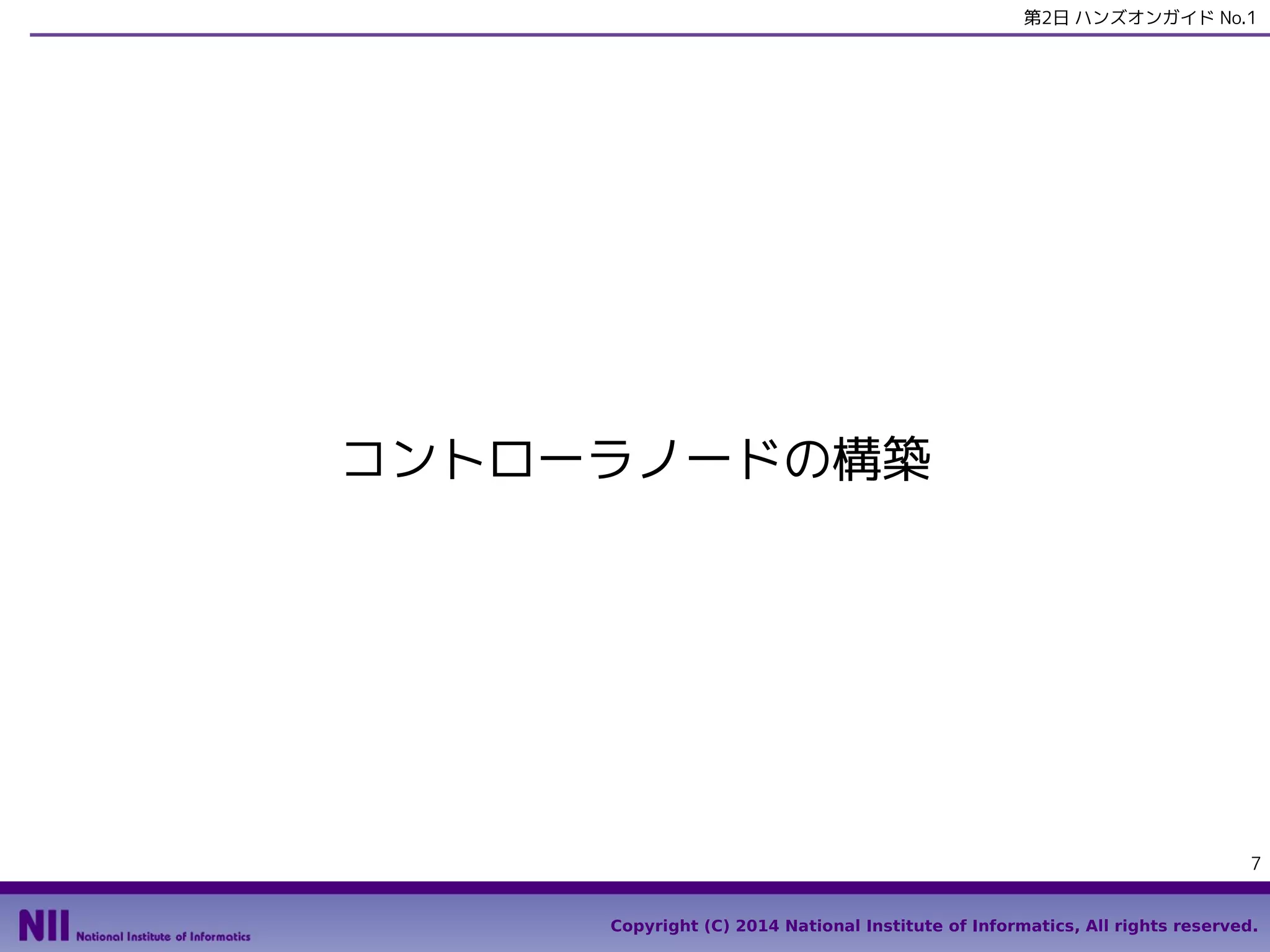Image resolution: width=1270 pixels, height=952 pixels.
Task: Select the Copyright (C) 2014 footer text
Action: tap(934, 926)
